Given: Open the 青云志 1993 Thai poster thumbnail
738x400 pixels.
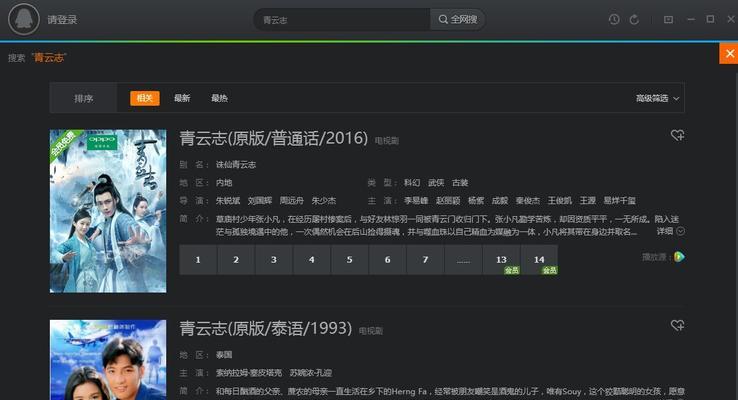Looking at the screenshot, I should pos(108,360).
